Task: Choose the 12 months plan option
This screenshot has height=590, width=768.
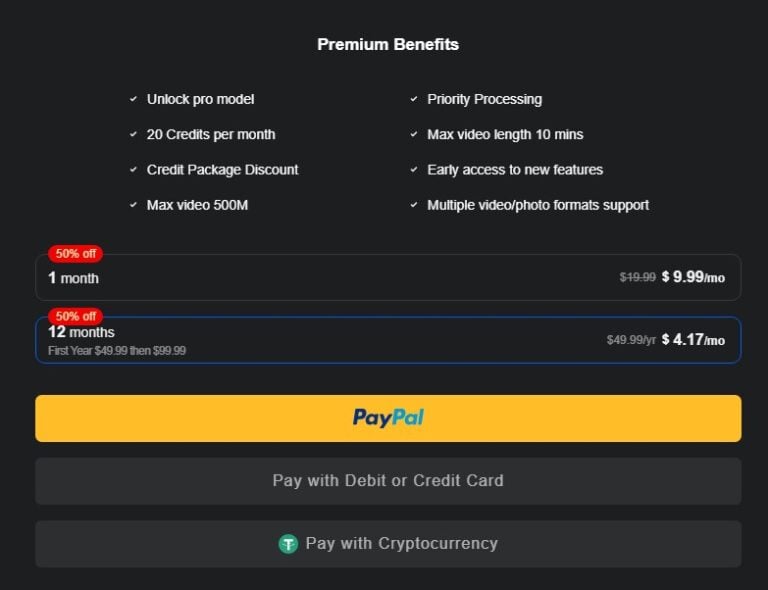Action: pos(388,340)
